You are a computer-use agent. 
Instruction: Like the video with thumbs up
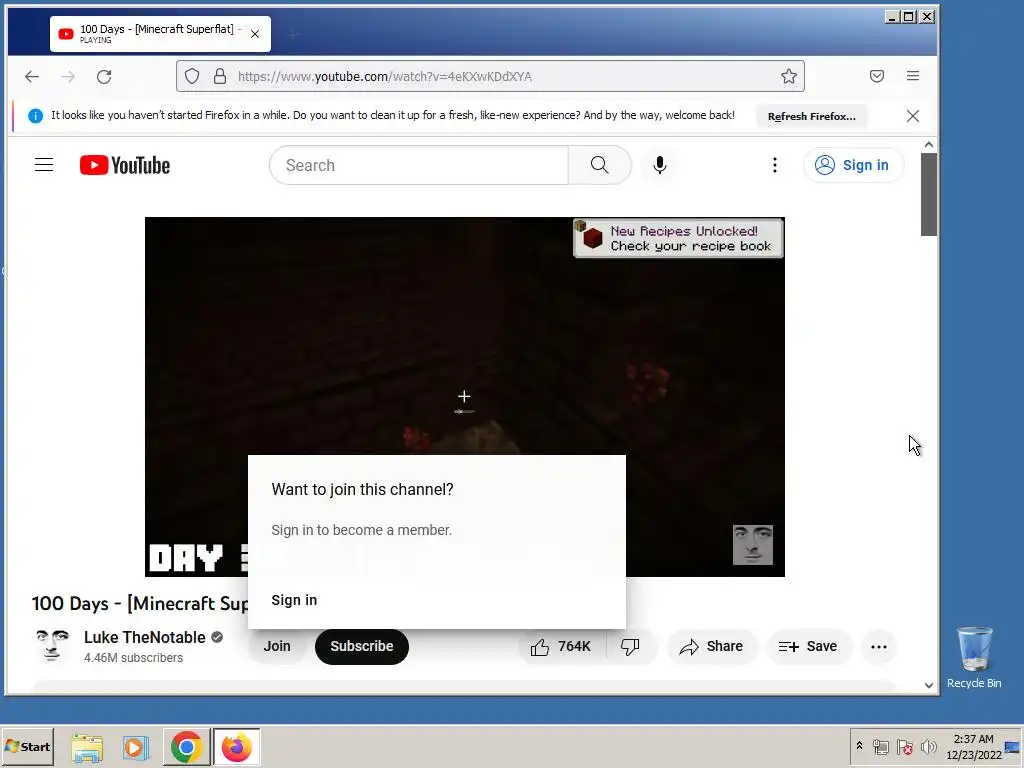[x=562, y=647]
